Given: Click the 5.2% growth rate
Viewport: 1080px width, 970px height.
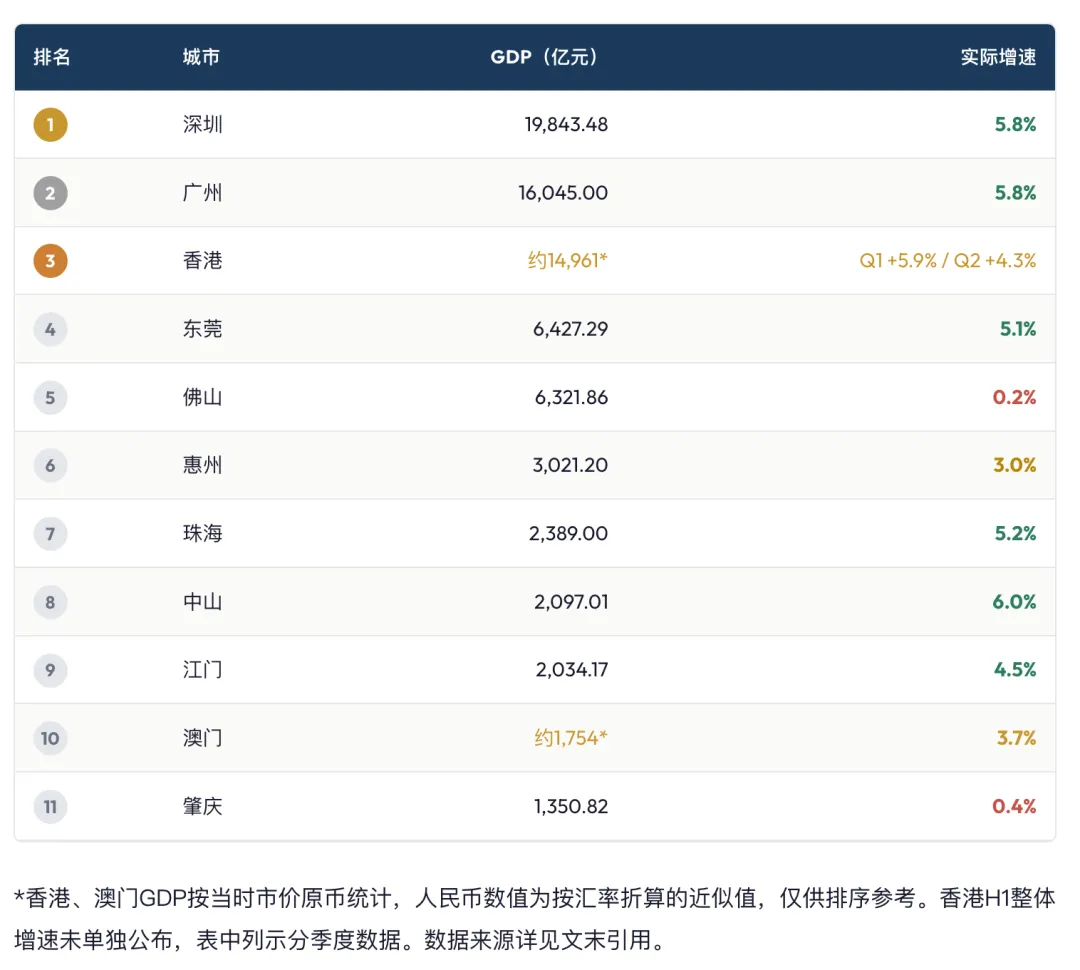Looking at the screenshot, I should pyautogui.click(x=1015, y=534).
